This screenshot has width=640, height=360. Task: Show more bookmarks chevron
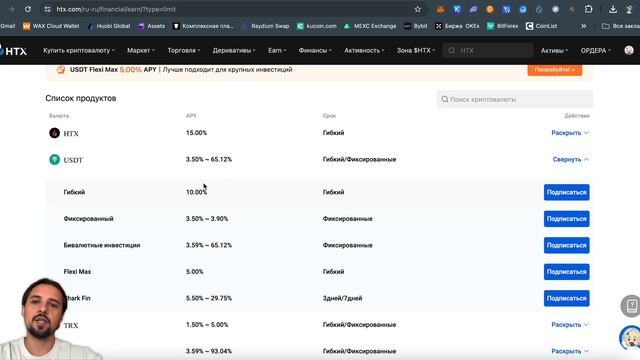(584, 26)
